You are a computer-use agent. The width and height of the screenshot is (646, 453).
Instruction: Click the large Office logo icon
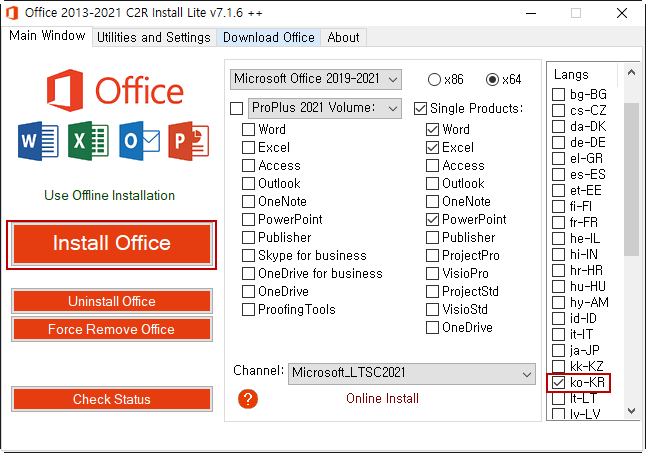tap(65, 90)
